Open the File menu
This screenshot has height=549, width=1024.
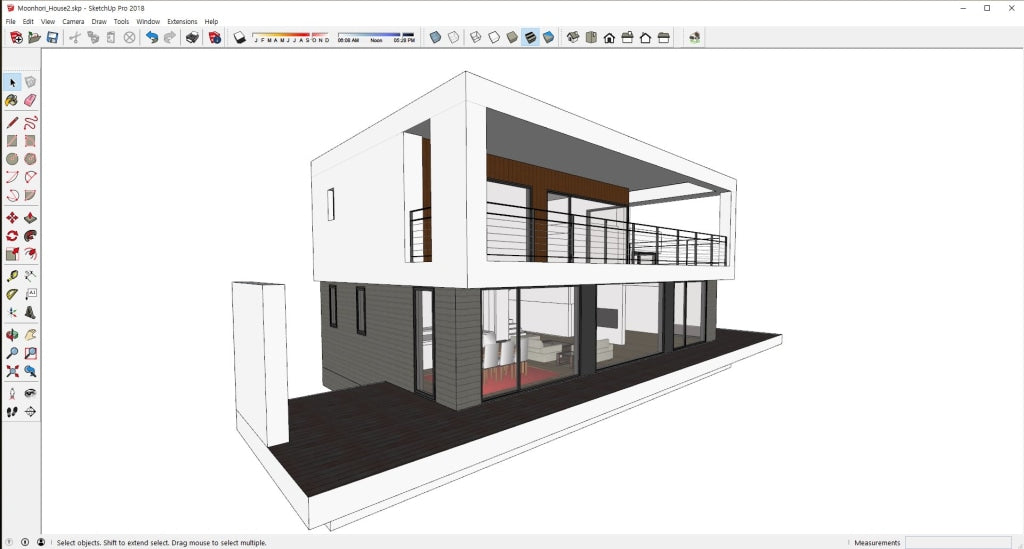click(x=10, y=22)
